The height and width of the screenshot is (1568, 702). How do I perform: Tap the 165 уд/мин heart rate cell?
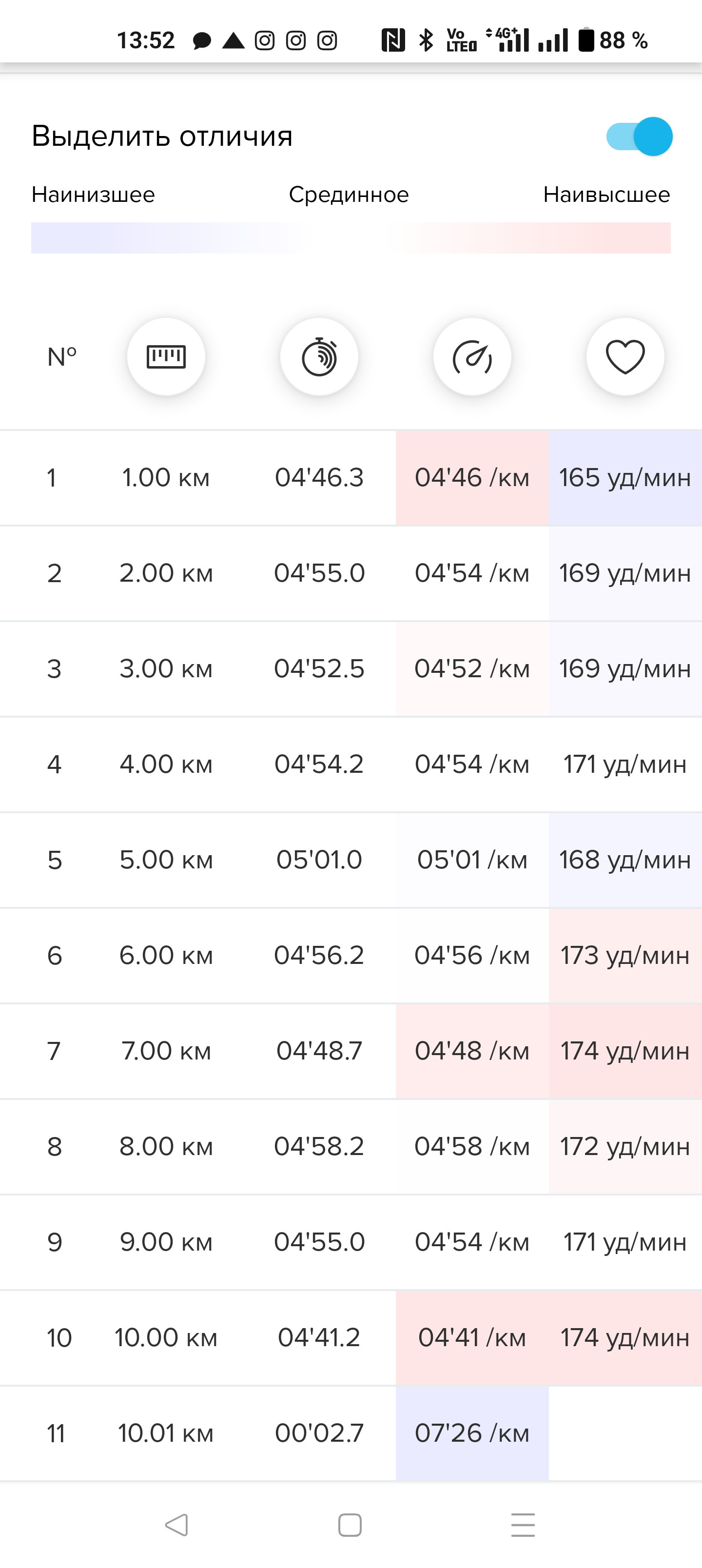coord(625,478)
